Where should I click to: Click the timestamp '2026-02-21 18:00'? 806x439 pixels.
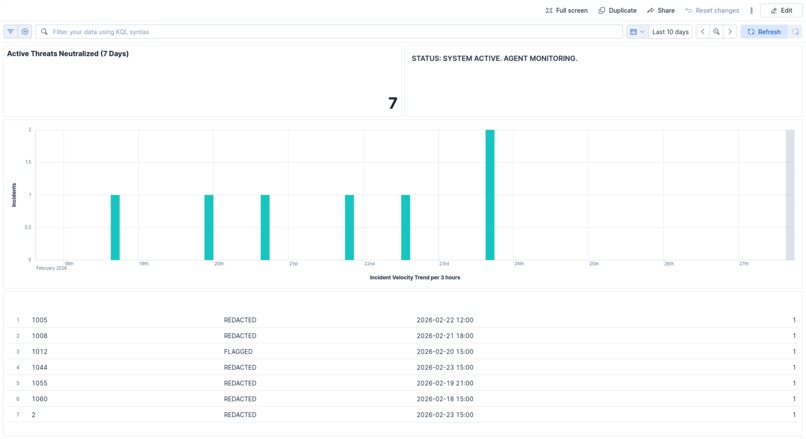445,336
